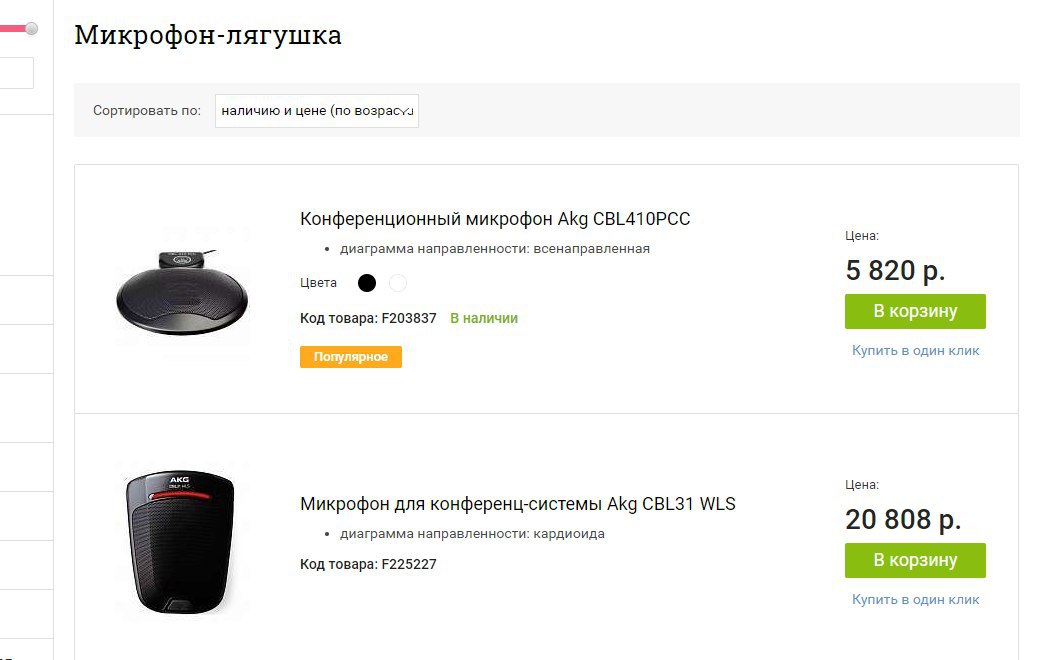The width and height of the screenshot is (1038, 660).
Task: Open Конференционный микрофон Akg CBL410PCC title
Action: [495, 218]
